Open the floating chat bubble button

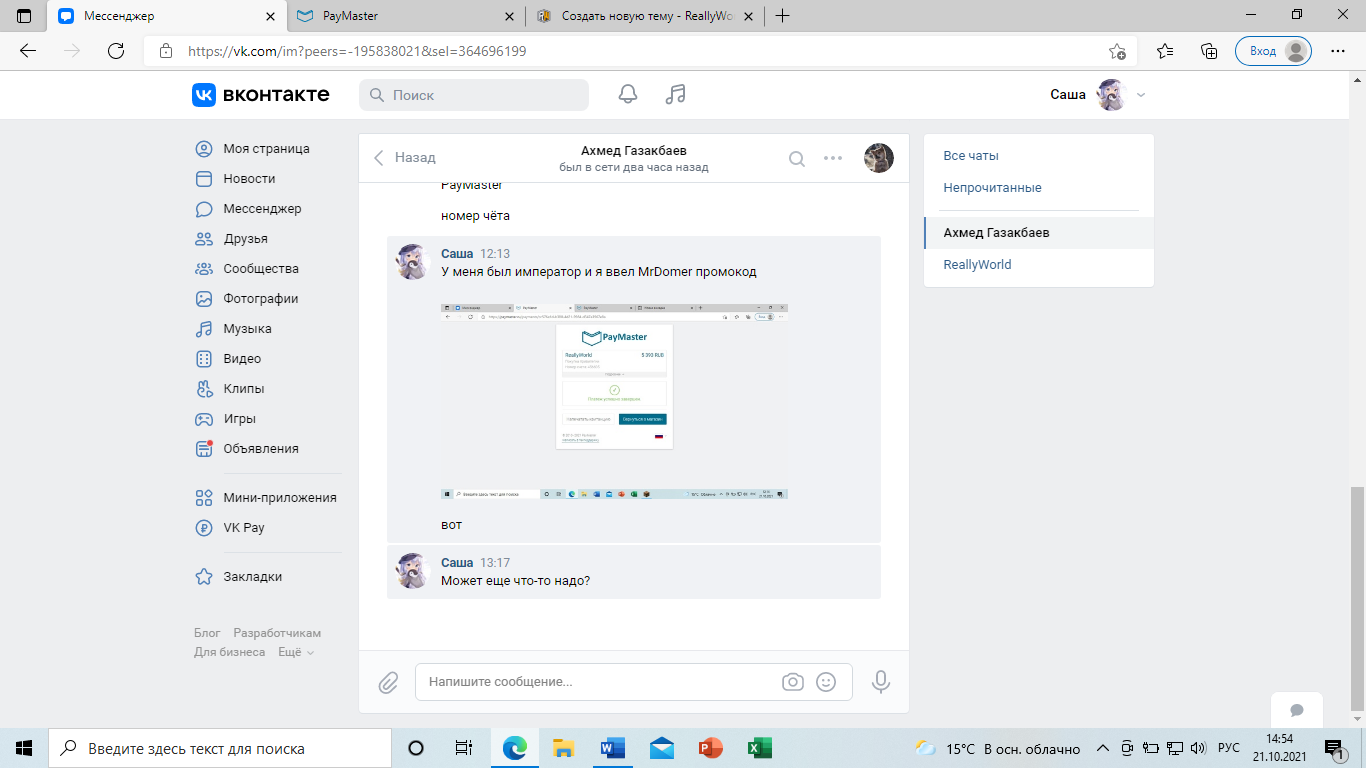point(1297,710)
